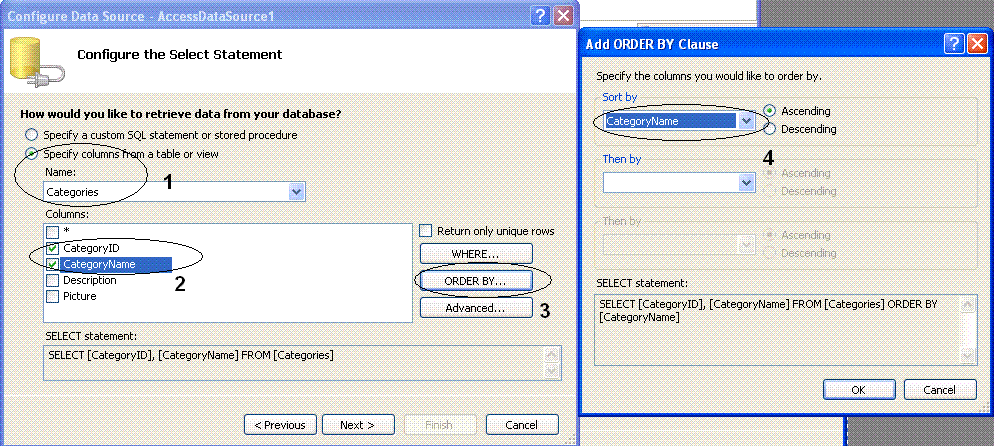Image resolution: width=994 pixels, height=446 pixels.
Task: Go back with the Previous button
Action: coord(280,424)
